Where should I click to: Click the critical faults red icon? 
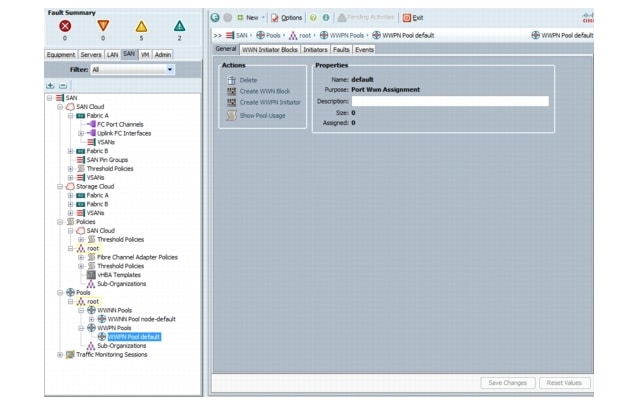pos(65,26)
